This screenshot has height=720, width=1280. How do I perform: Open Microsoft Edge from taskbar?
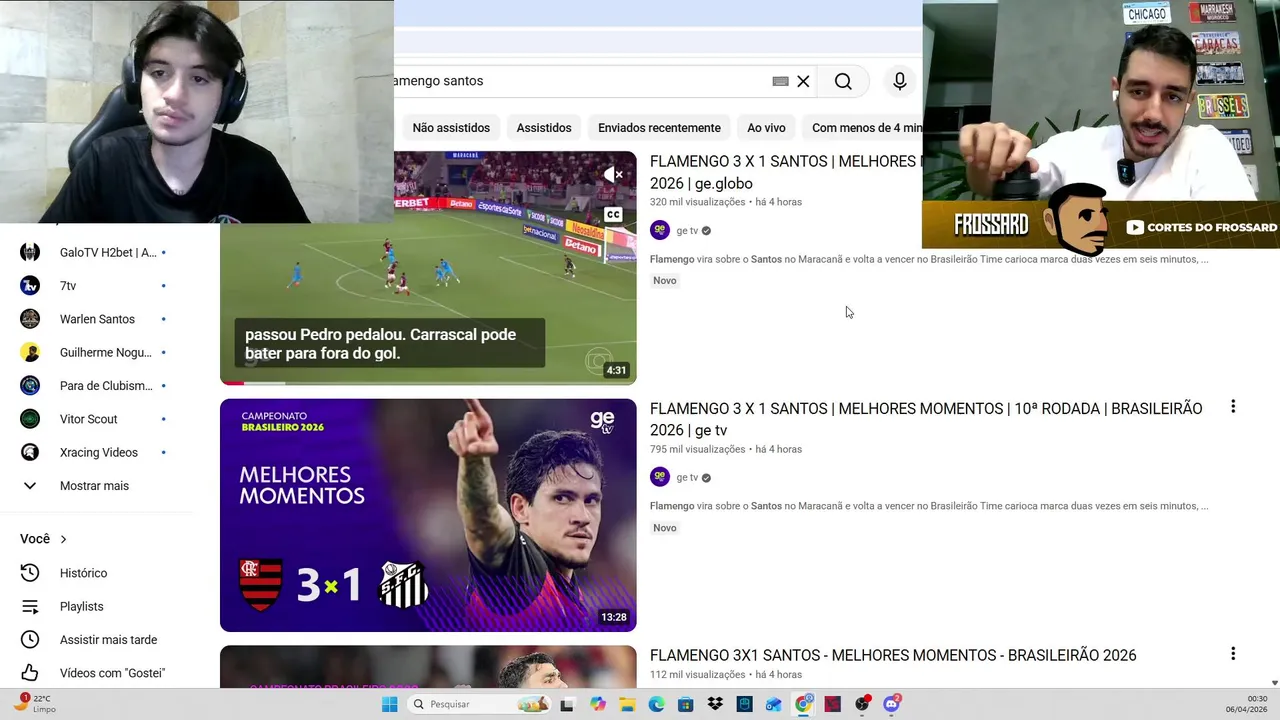click(656, 704)
